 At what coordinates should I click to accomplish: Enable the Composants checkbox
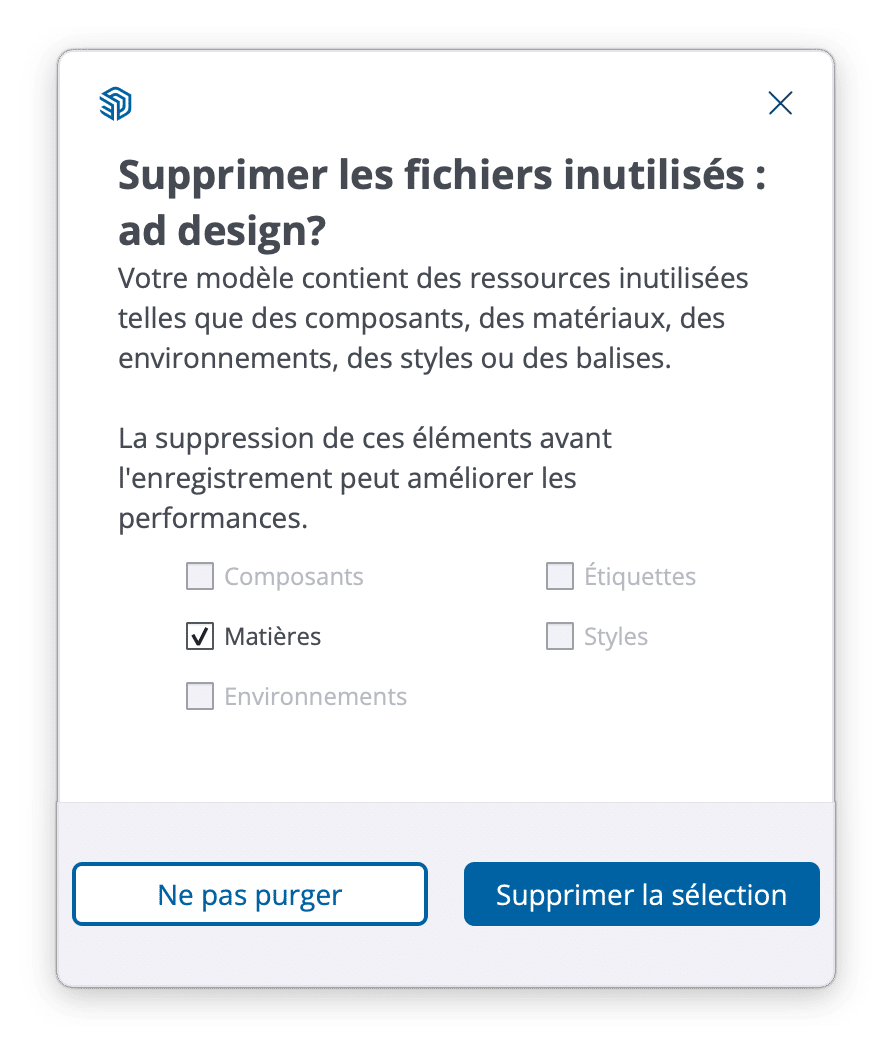(x=200, y=577)
